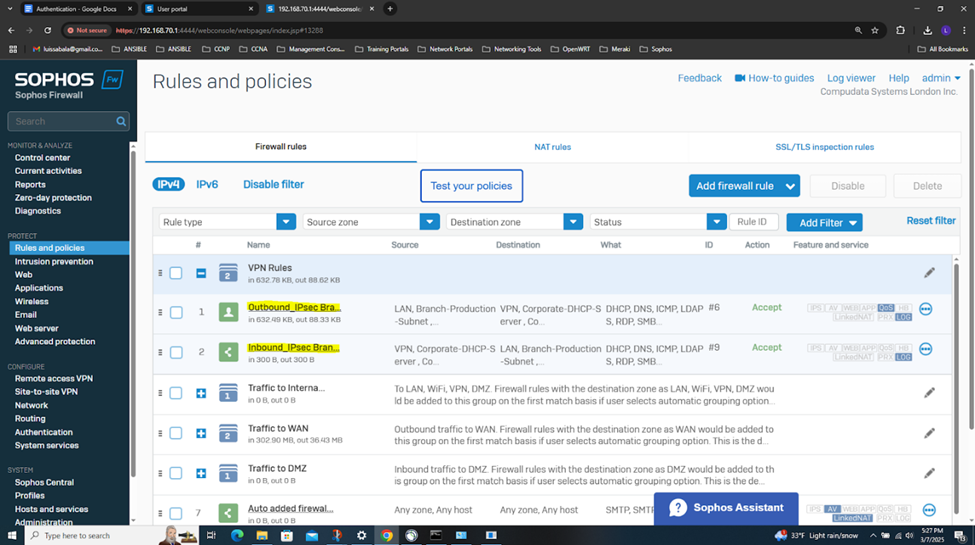Image resolution: width=975 pixels, height=545 pixels.
Task: Click the browser address bar
Action: pos(460,30)
